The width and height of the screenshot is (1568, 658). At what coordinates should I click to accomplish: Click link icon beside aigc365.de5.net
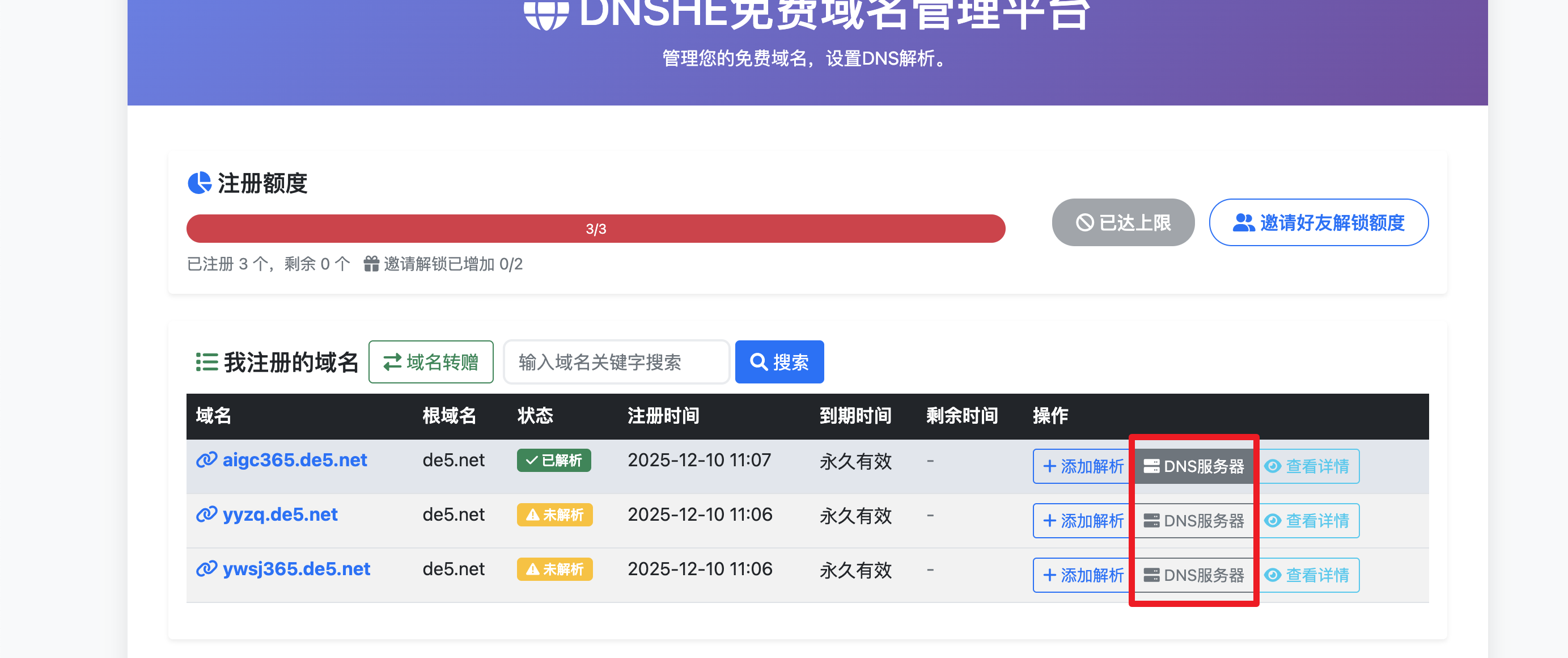coord(206,459)
